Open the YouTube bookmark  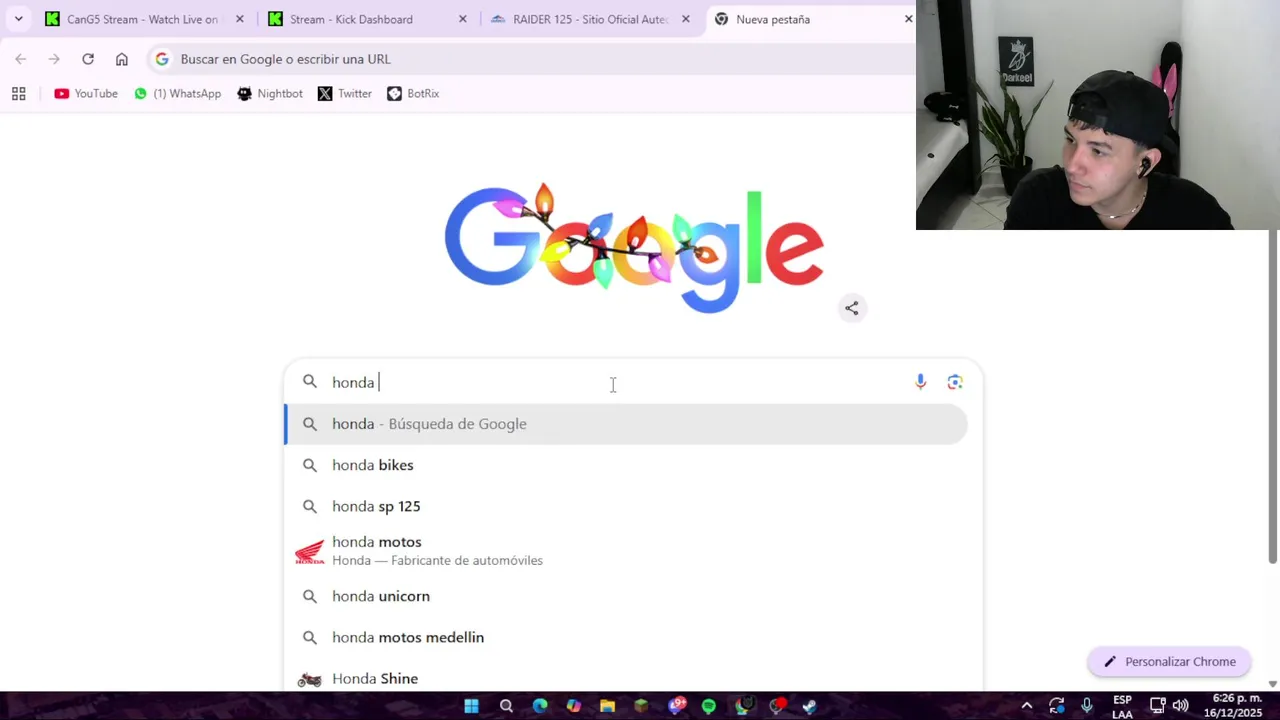click(86, 93)
